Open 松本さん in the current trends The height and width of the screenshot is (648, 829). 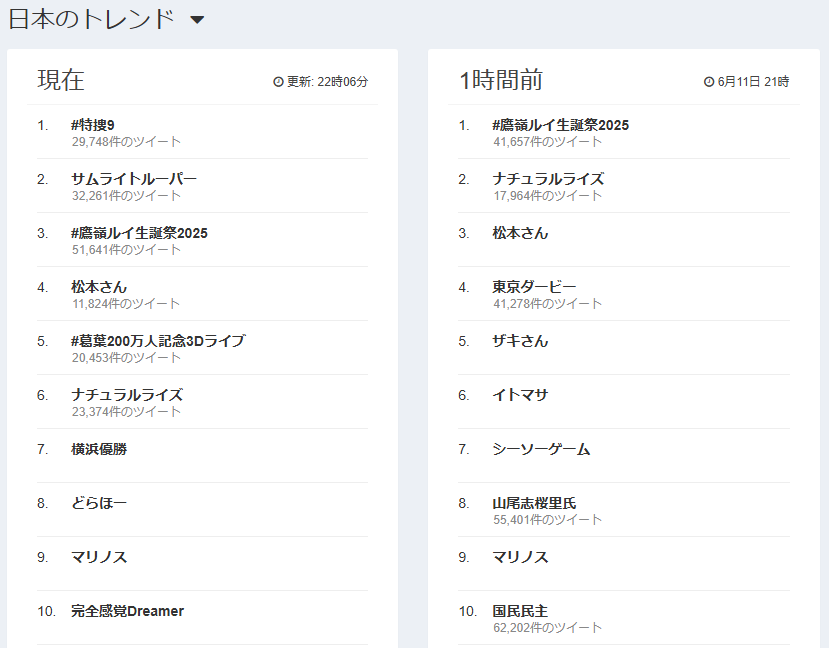click(x=99, y=287)
